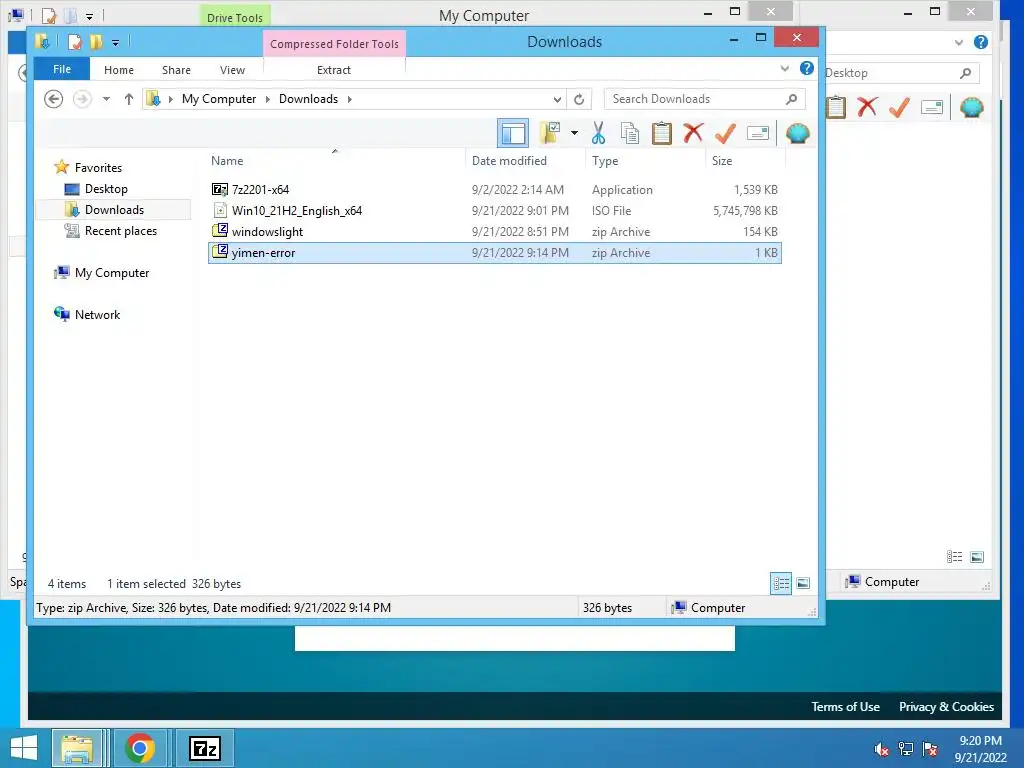
Task: Click the Copy icon in Downloads toolbar
Action: click(x=630, y=133)
